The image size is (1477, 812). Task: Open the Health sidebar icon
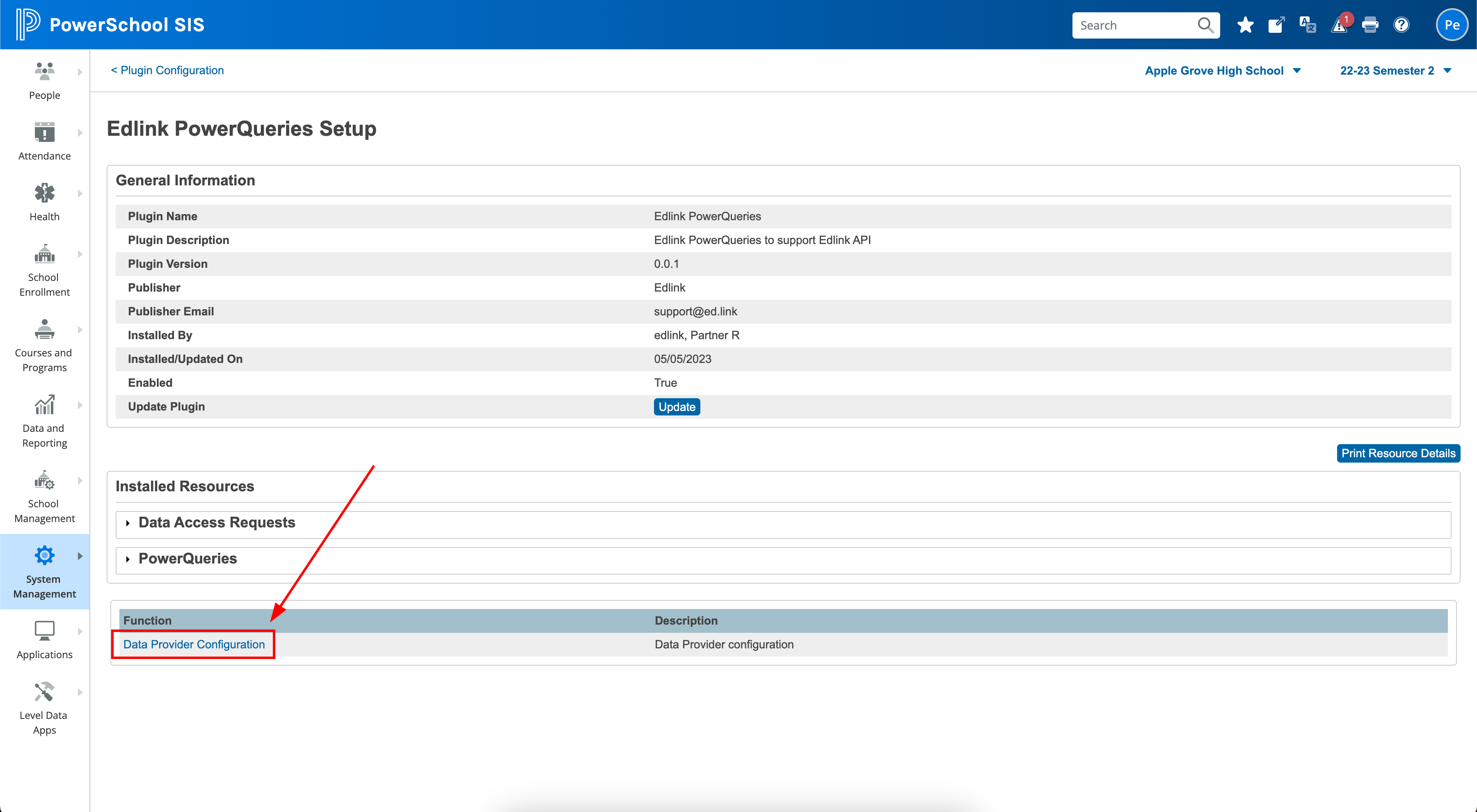44,192
